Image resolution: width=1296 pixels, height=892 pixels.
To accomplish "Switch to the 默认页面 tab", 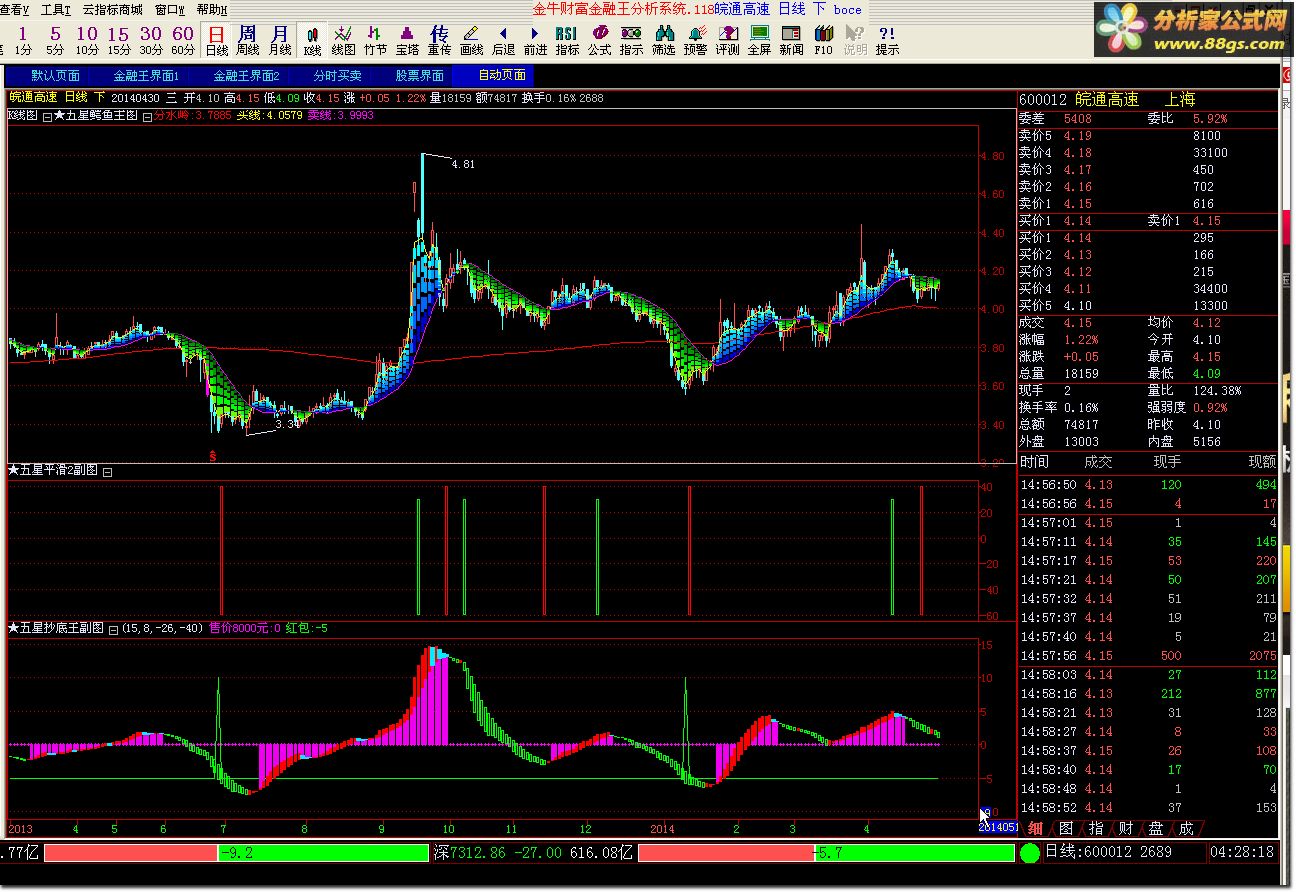I will 56,75.
